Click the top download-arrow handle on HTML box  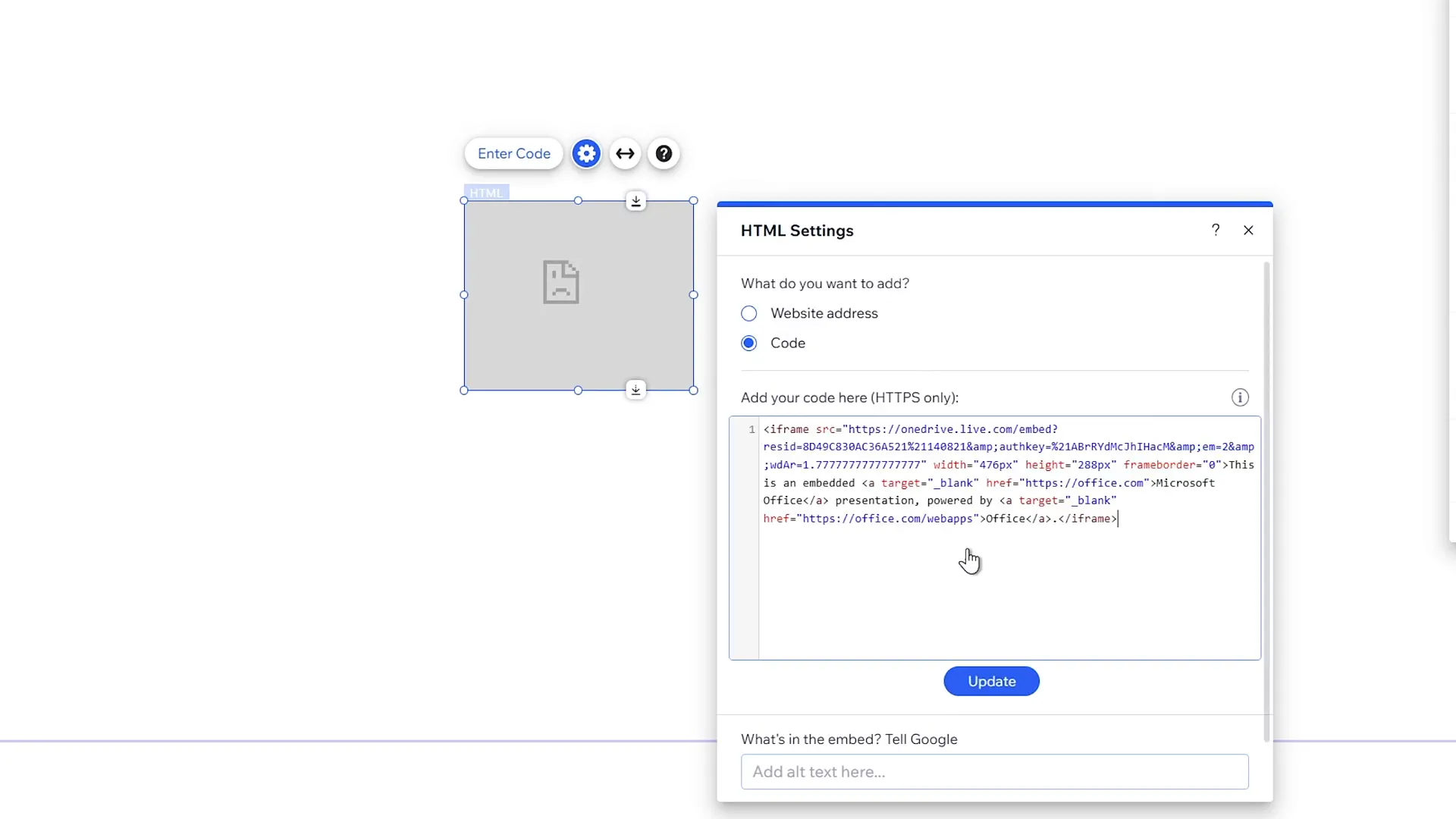[636, 201]
